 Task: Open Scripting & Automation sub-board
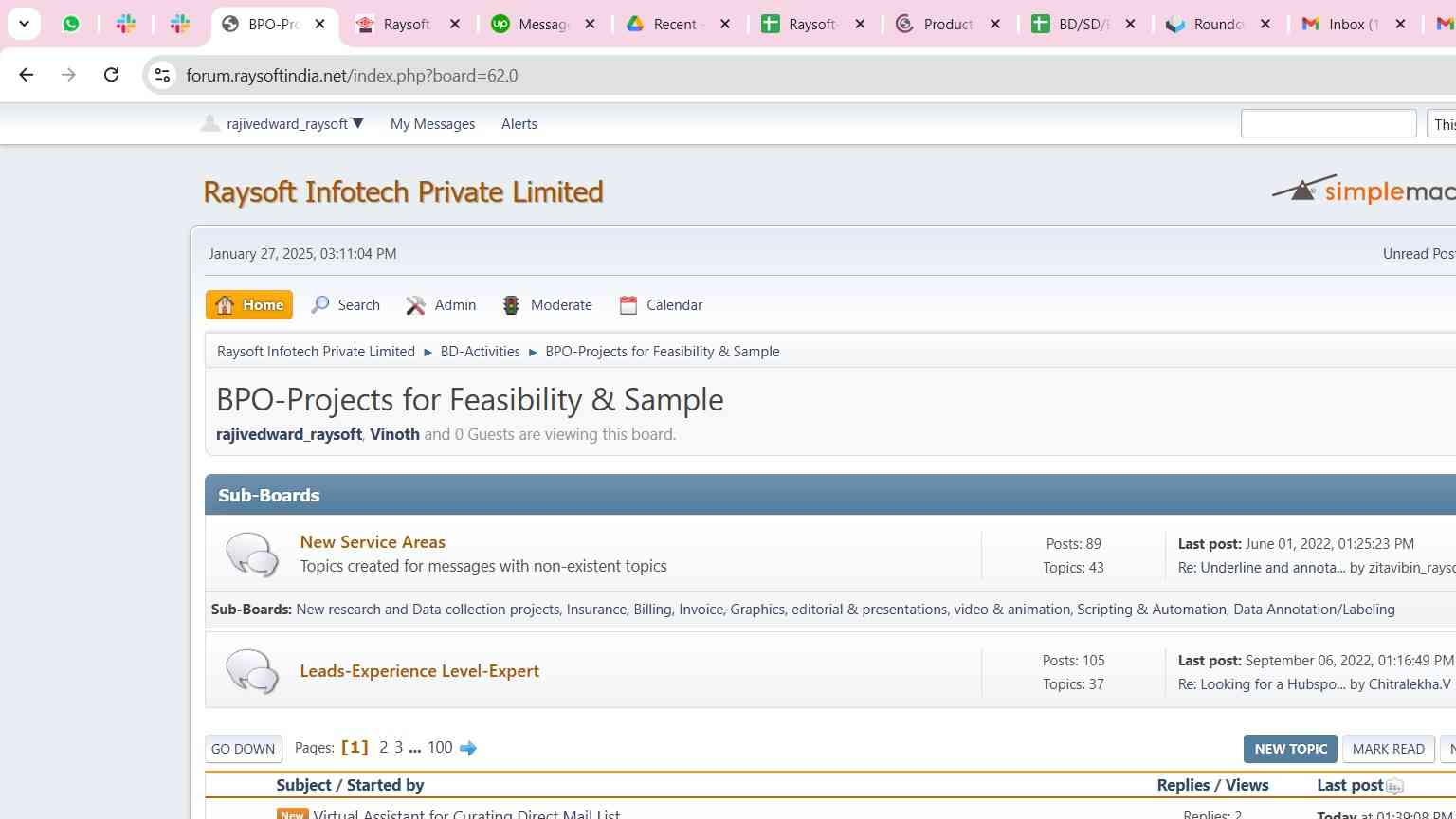coord(1152,610)
